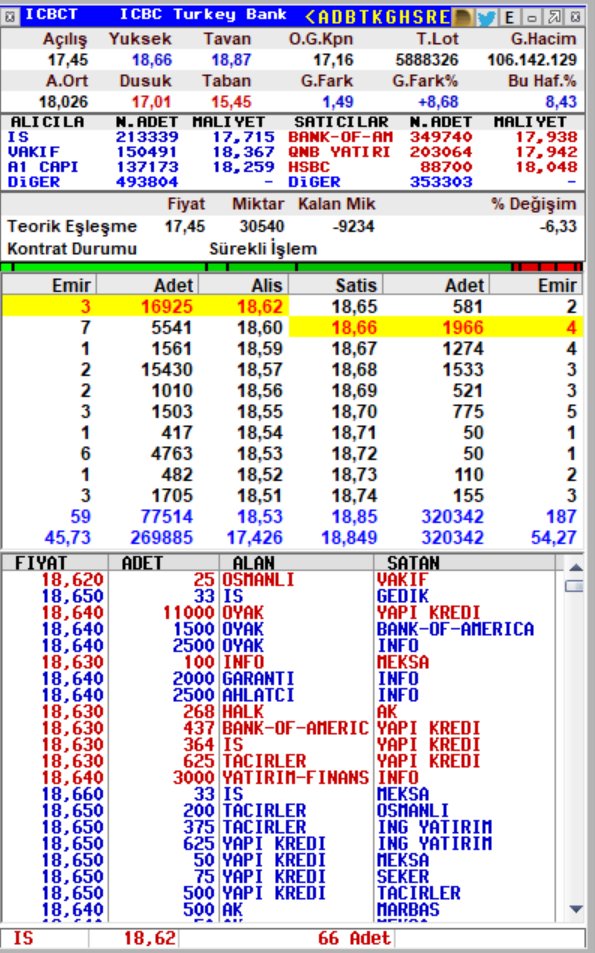595x953 pixels.
Task: Click seller QNB YATIRI in SATICILAR list
Action: 339,152
